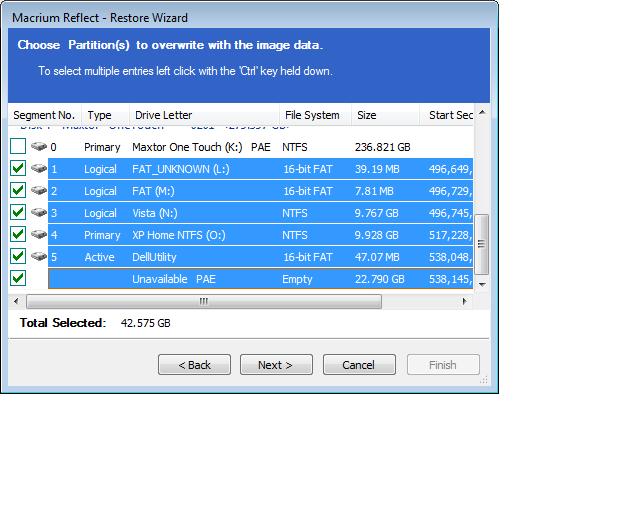640x512 pixels.
Task: Uncheck the Unavailable empty space checkbox
Action: pyautogui.click(x=18, y=278)
